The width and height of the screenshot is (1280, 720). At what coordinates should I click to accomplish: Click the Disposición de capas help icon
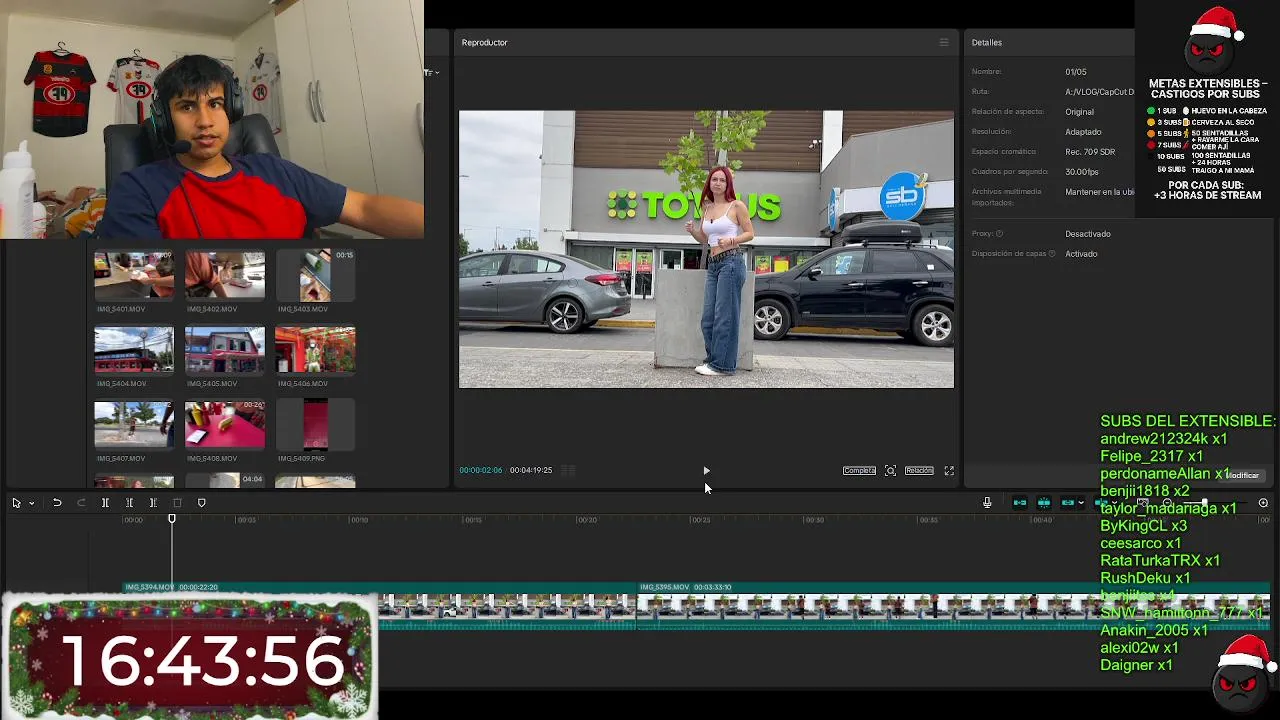(1052, 254)
